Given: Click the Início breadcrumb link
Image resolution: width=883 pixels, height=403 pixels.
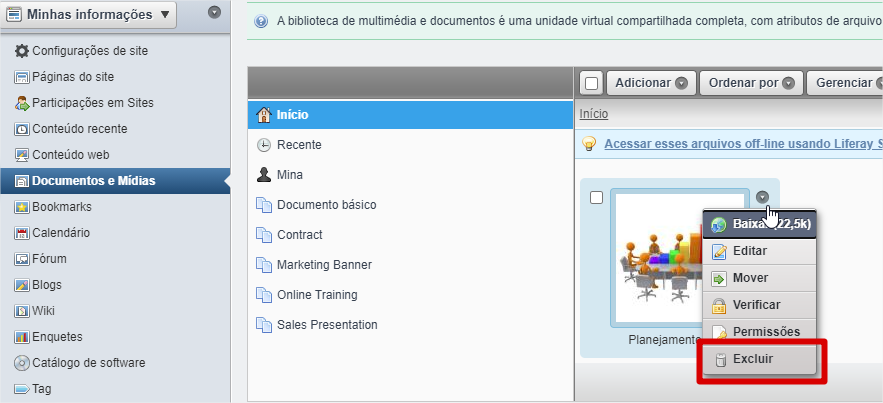Looking at the screenshot, I should (594, 114).
